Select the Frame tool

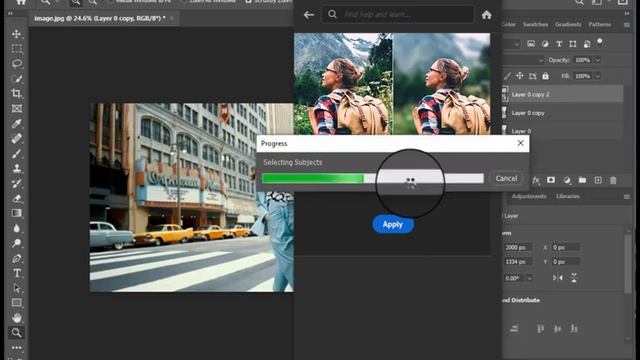[17, 109]
